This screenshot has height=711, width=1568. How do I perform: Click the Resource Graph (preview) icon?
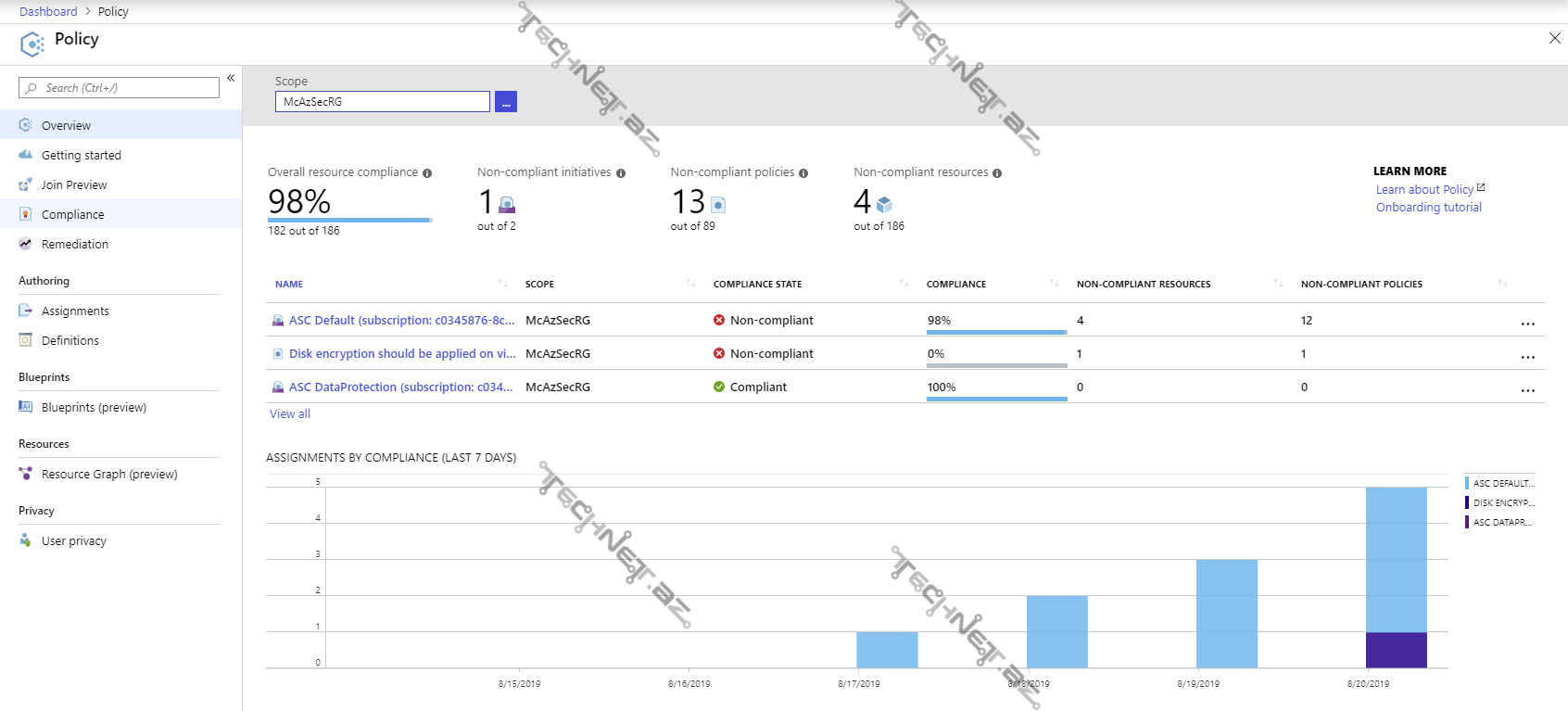[26, 474]
